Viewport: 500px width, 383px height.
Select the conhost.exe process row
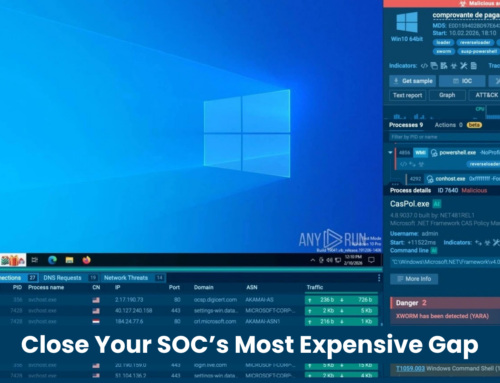(453, 179)
